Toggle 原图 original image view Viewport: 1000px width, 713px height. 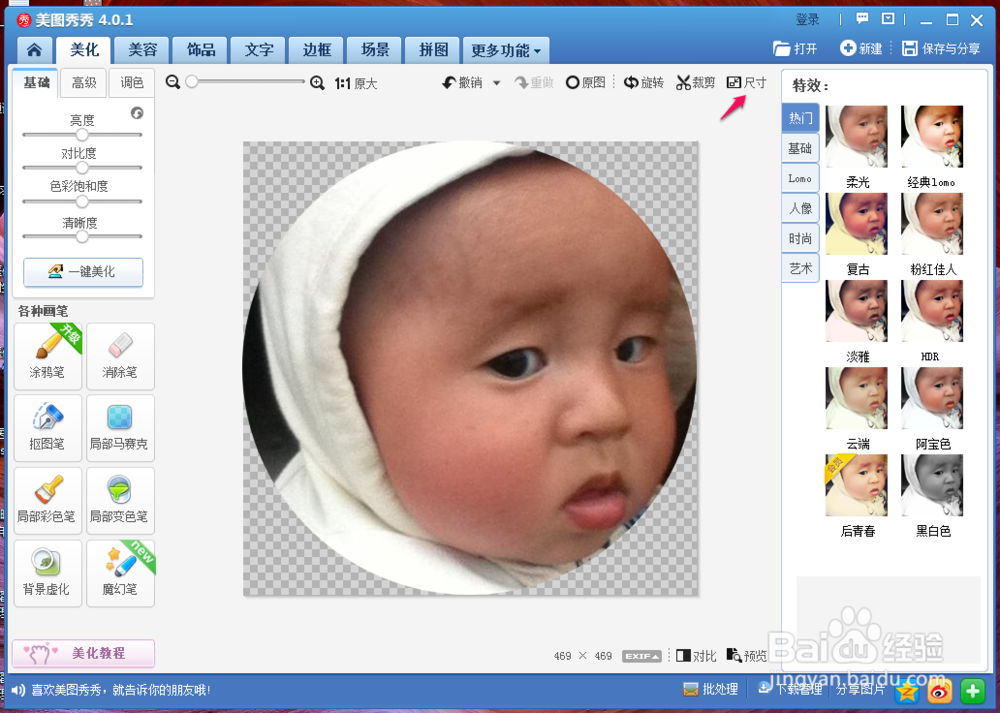coord(586,82)
